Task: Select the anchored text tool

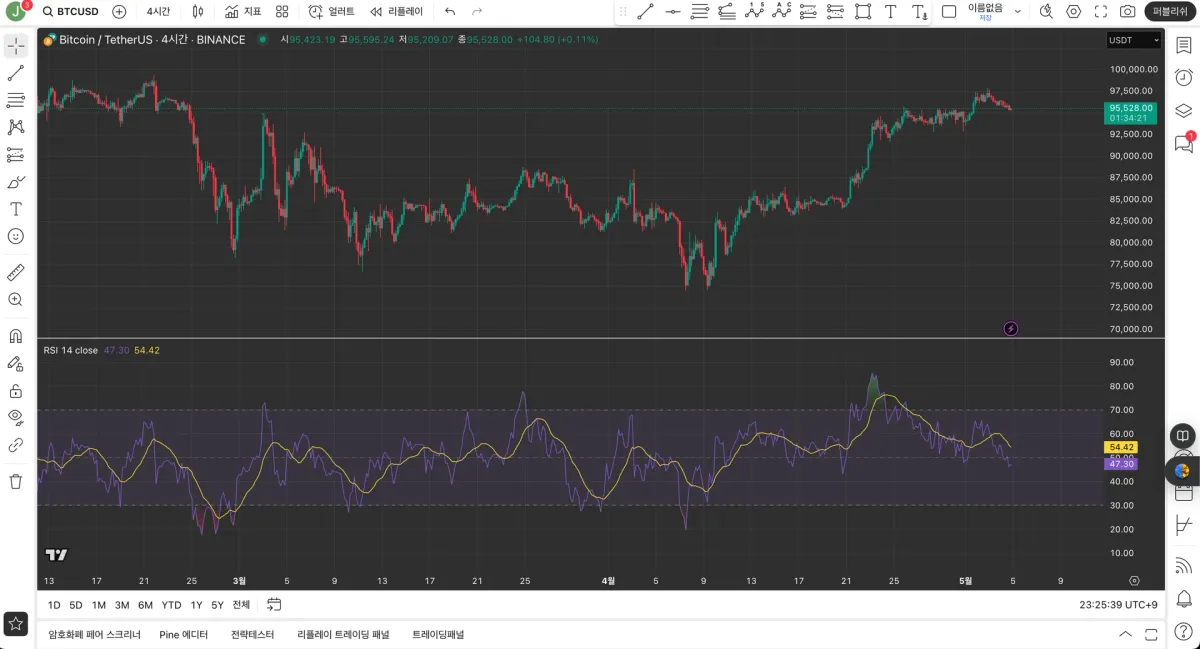Action: 918,12
